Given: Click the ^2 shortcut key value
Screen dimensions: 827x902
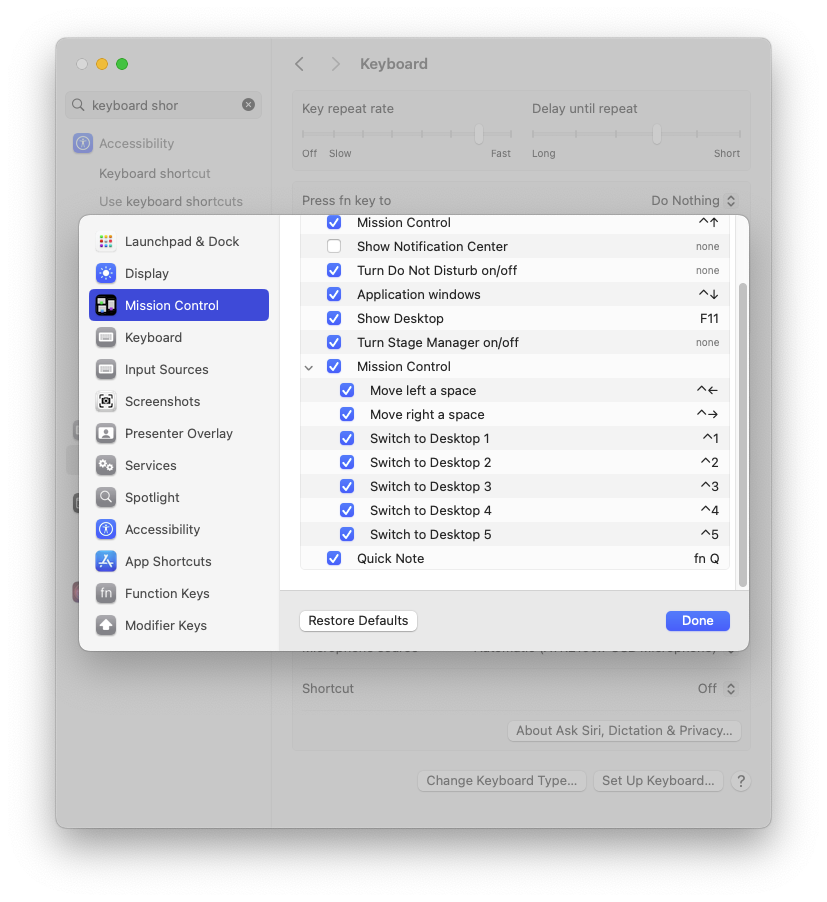Looking at the screenshot, I should tap(710, 463).
